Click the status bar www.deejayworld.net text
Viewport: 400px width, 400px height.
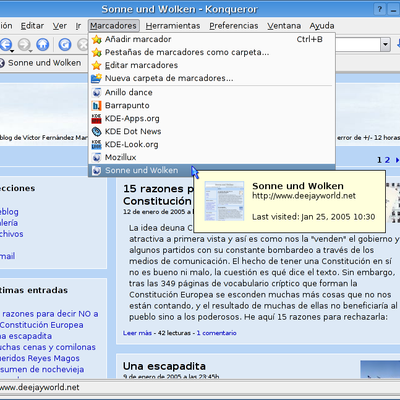(x=40, y=387)
